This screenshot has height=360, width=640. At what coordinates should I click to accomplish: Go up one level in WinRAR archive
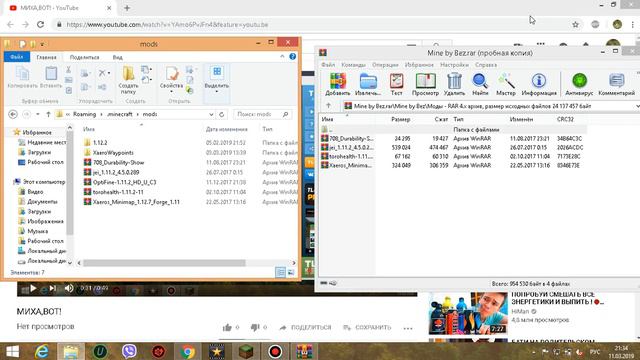328,106
